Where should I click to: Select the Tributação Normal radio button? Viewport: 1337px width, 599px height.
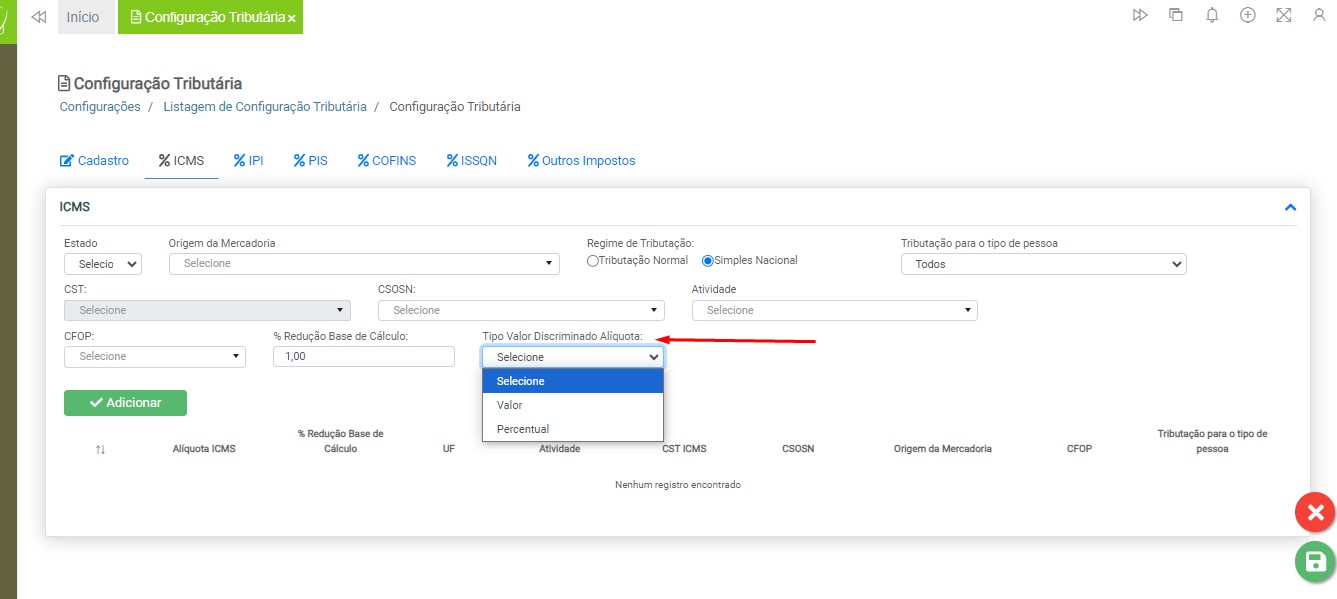[x=593, y=261]
